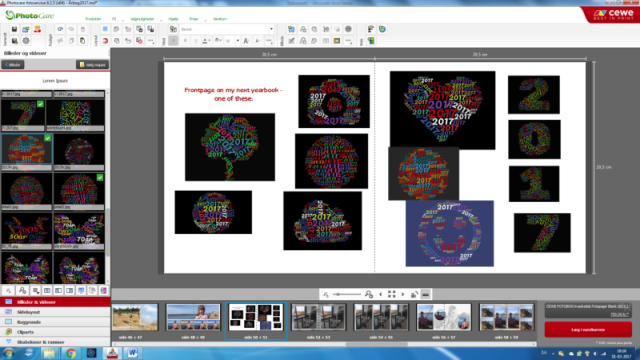The height and width of the screenshot is (360, 640).
Task: Toggle bold text formatting
Action: pos(173,41)
